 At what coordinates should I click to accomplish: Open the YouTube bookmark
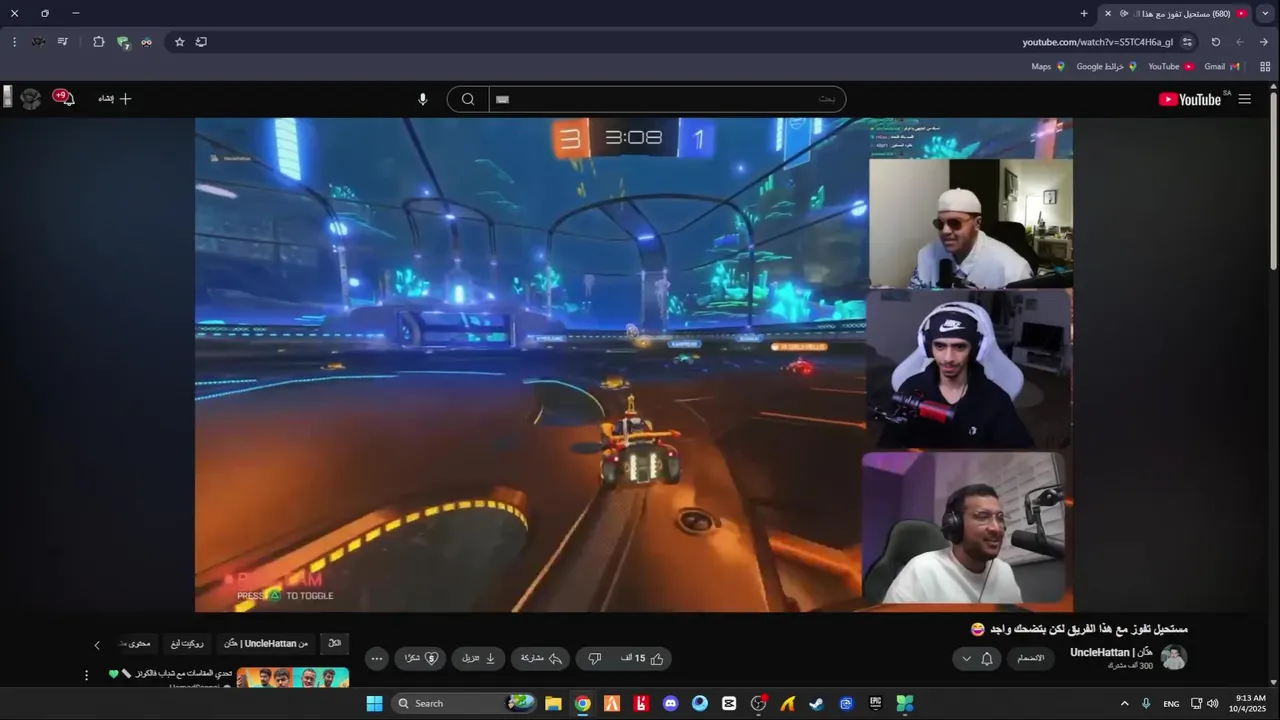pos(1171,67)
